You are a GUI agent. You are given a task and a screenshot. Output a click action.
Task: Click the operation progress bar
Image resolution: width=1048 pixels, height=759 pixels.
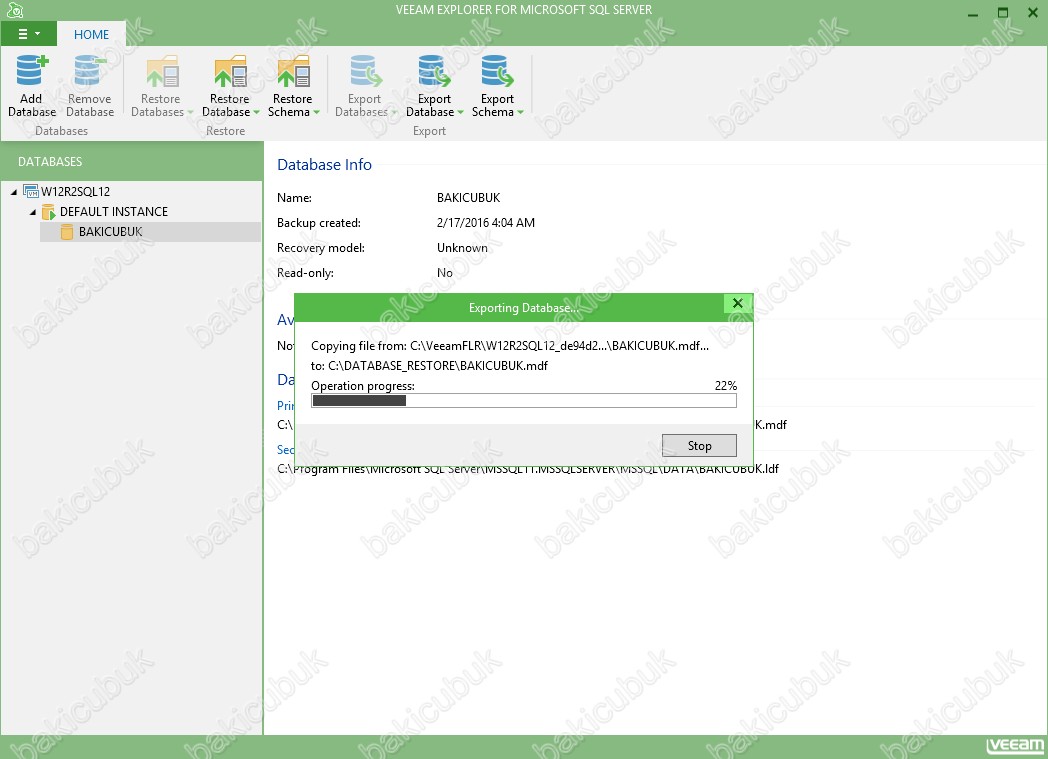(524, 400)
